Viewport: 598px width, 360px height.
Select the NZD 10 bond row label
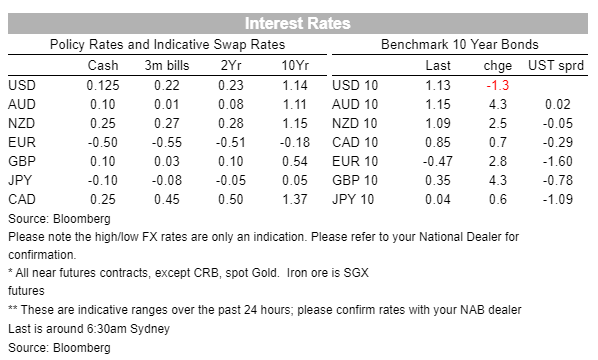[355, 124]
